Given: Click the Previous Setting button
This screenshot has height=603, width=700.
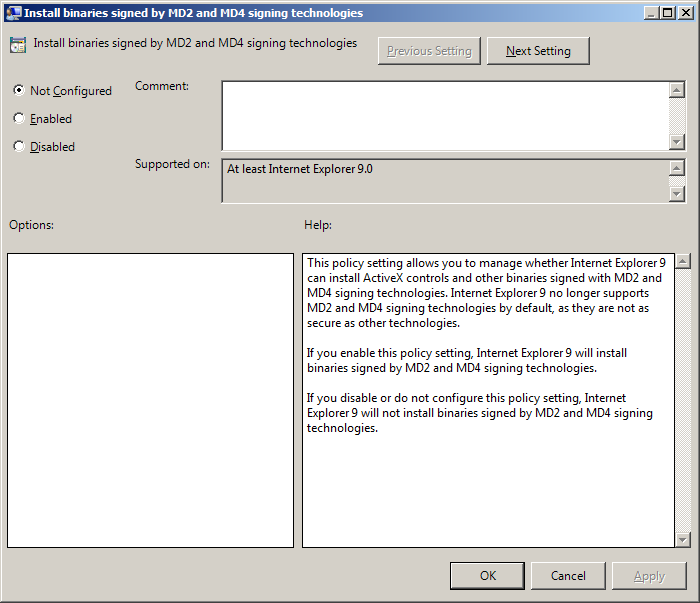Looking at the screenshot, I should tap(430, 51).
